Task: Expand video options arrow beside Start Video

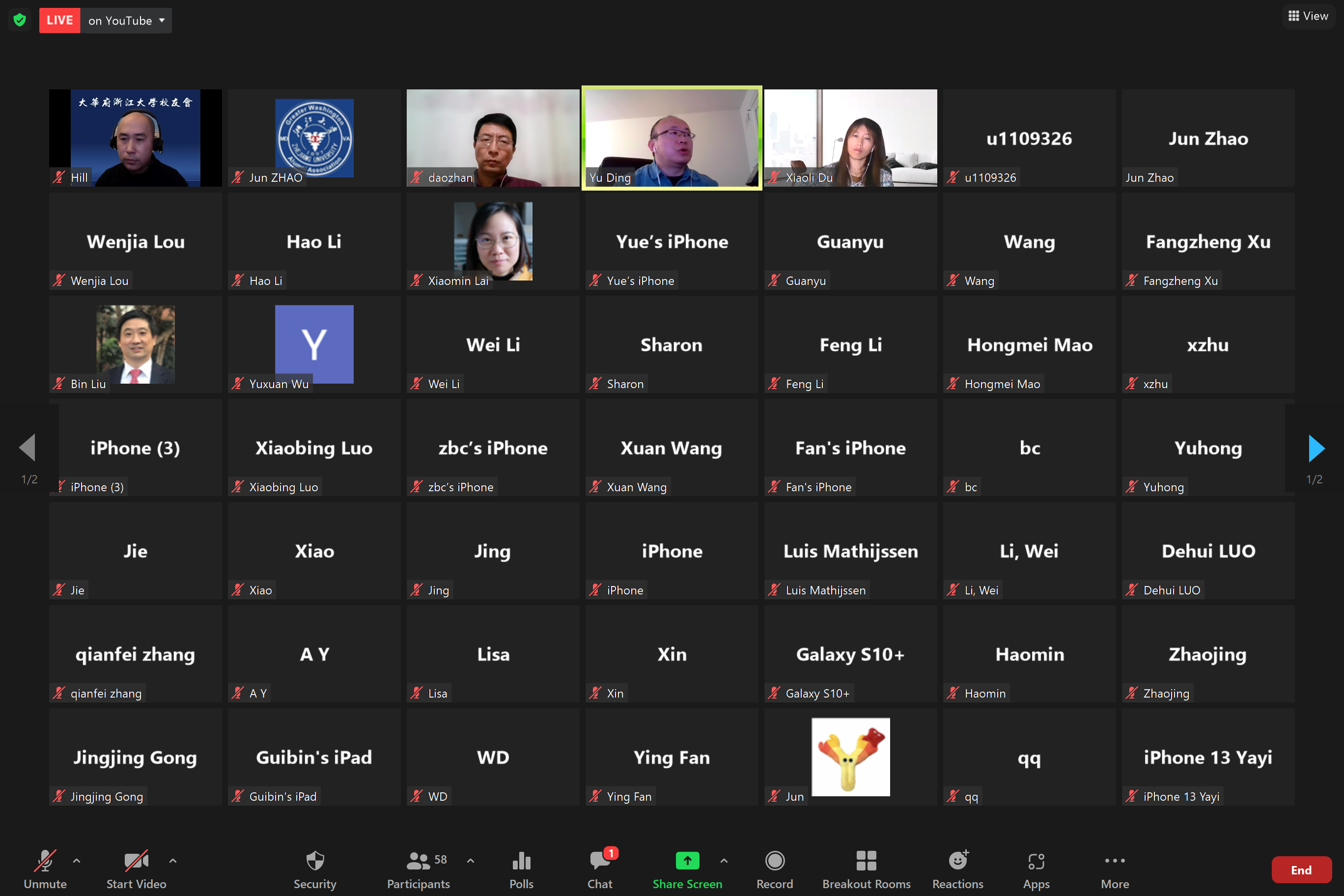Action: [x=172, y=860]
